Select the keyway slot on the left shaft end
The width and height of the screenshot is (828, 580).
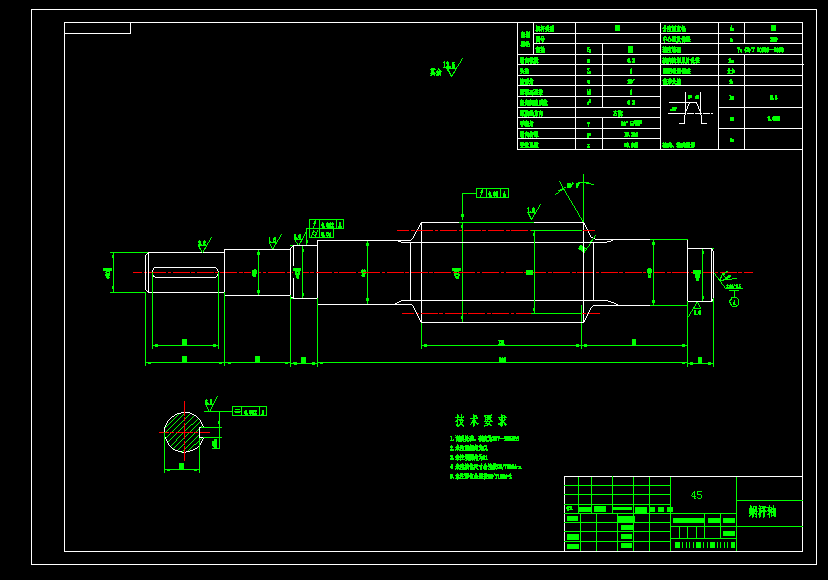click(x=185, y=273)
